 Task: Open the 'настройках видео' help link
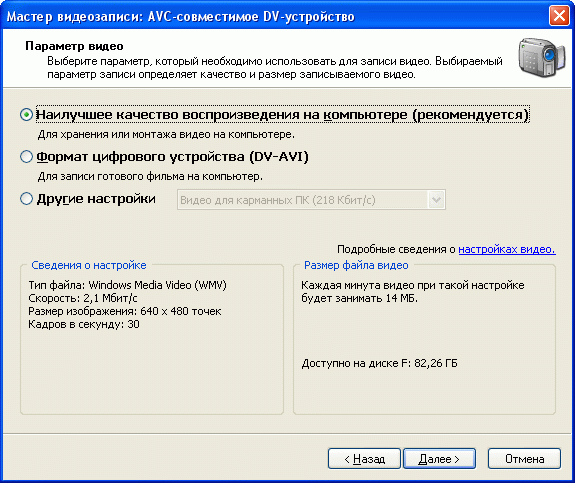pyautogui.click(x=507, y=249)
